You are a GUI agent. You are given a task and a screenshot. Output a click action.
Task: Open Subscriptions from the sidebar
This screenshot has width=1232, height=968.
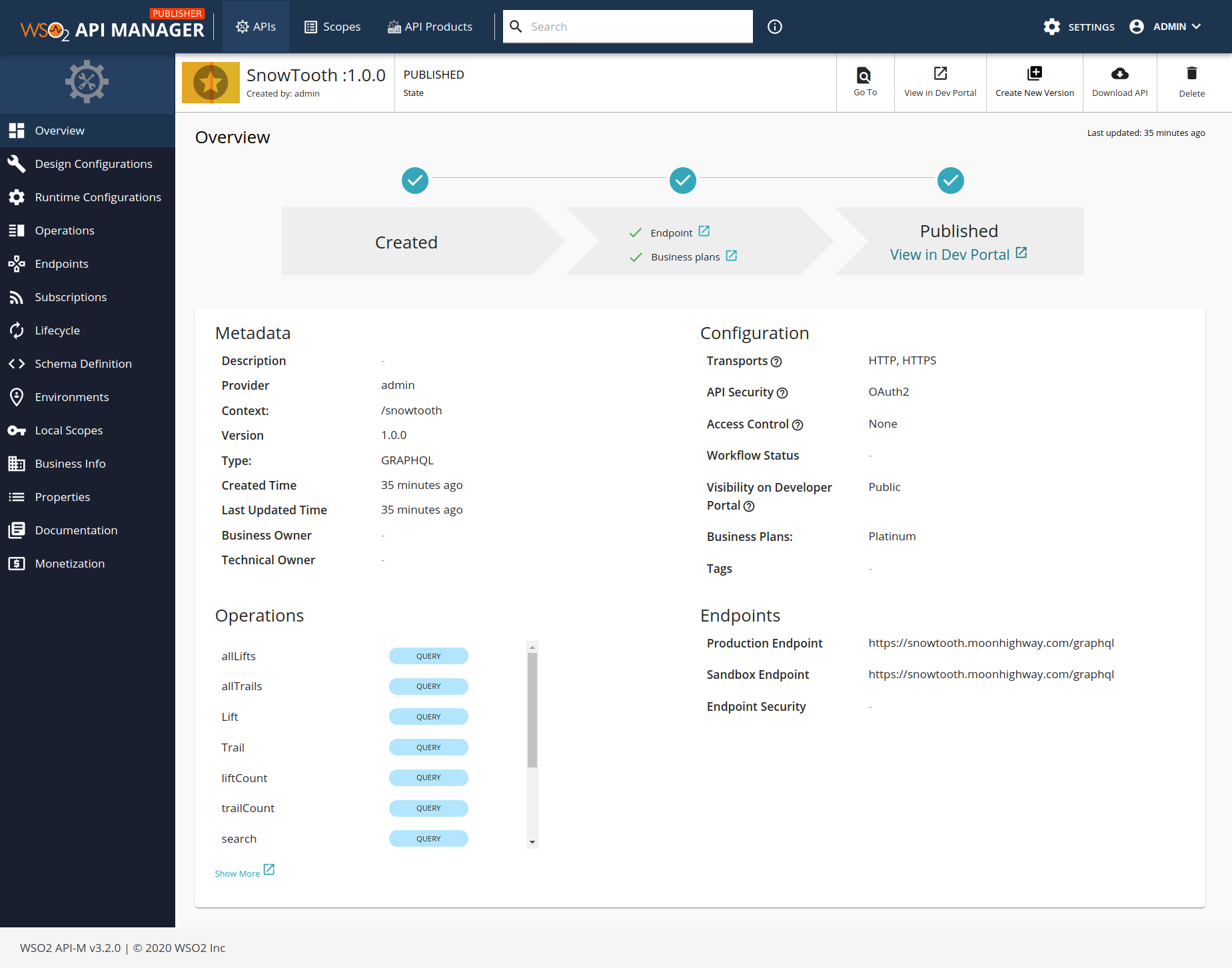71,296
